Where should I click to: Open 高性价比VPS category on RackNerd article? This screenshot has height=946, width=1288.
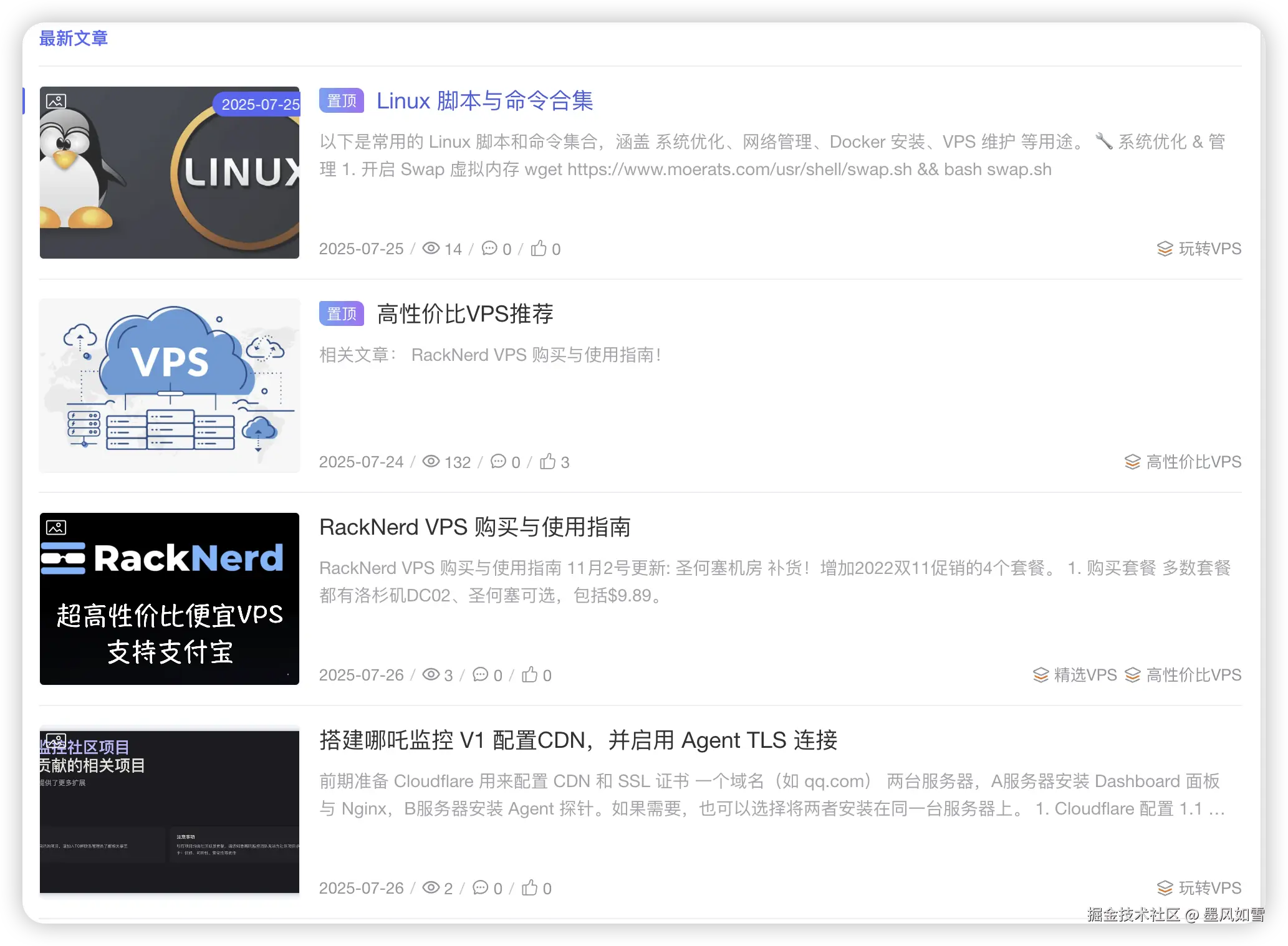[1193, 676]
